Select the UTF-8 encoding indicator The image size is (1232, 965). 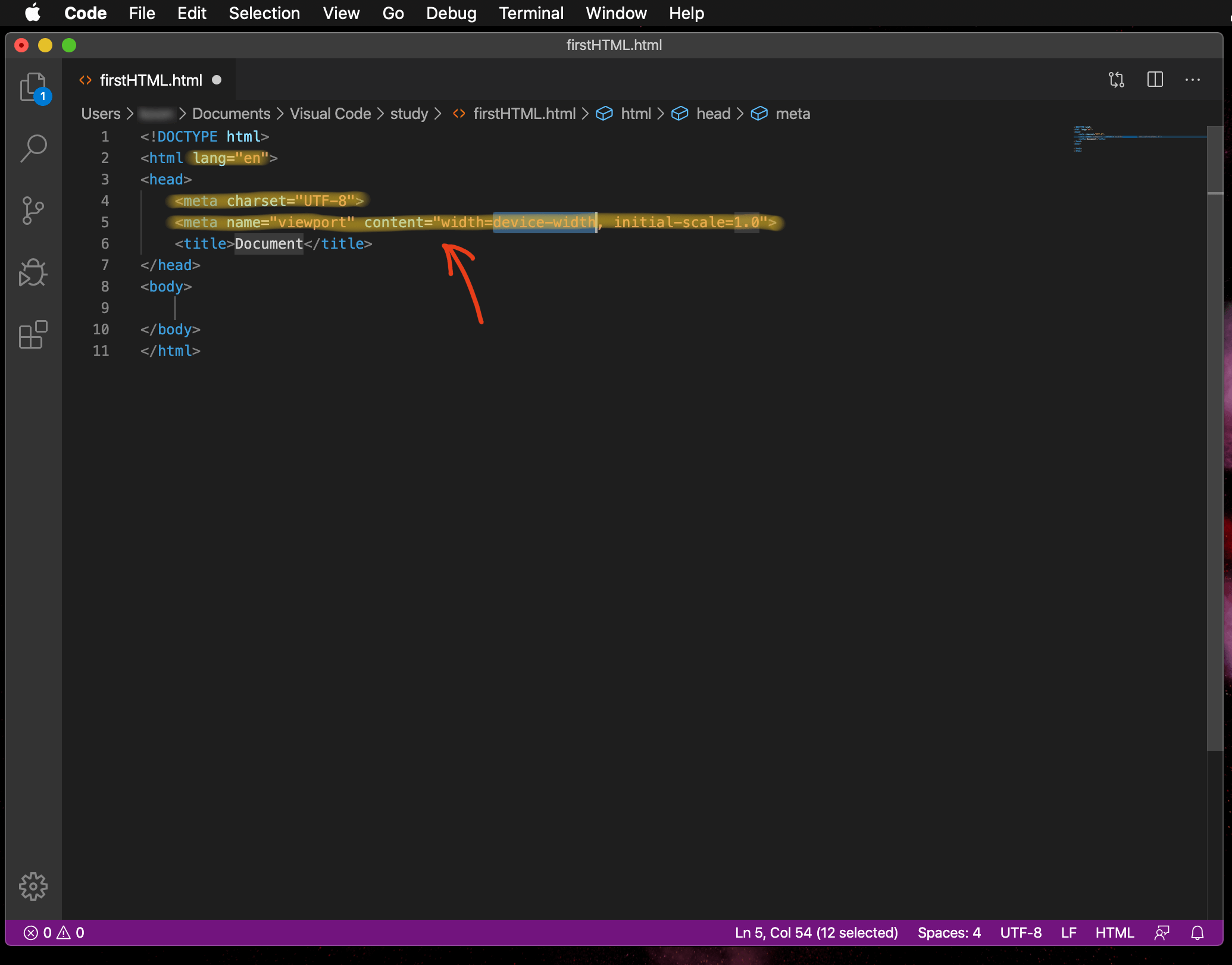[x=1021, y=933]
